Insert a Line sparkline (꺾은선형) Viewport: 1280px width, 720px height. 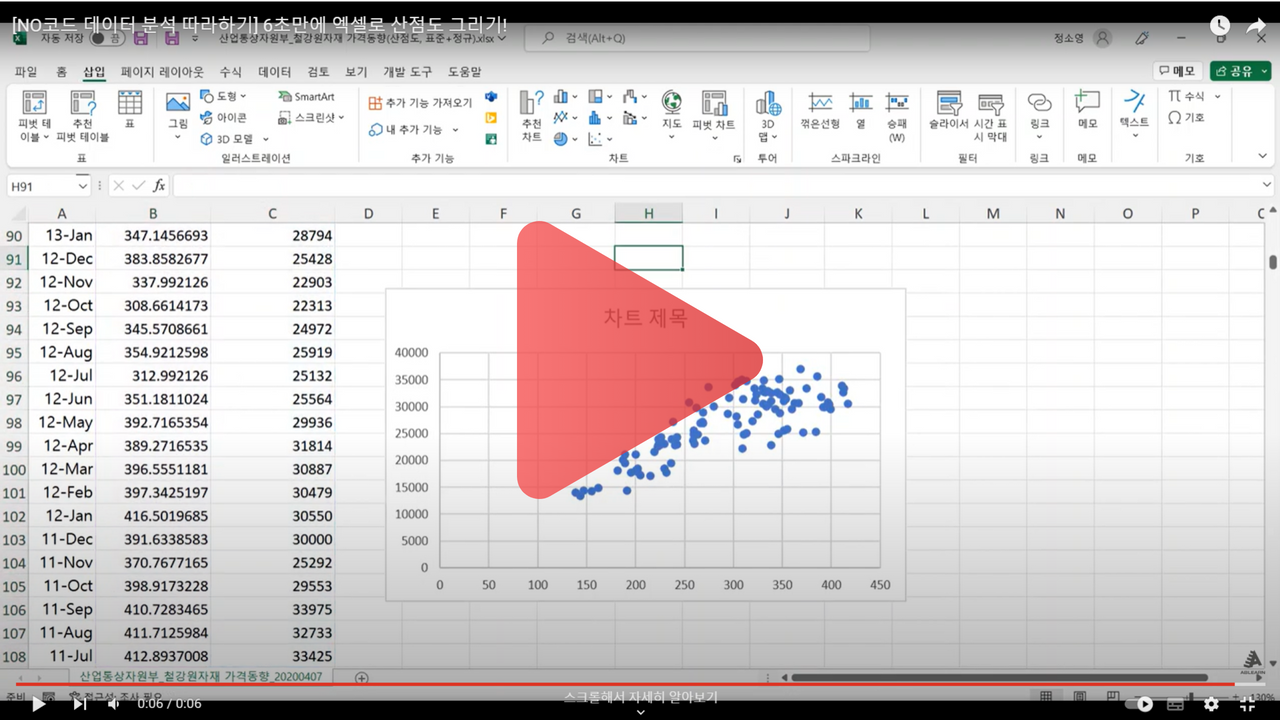coord(820,110)
